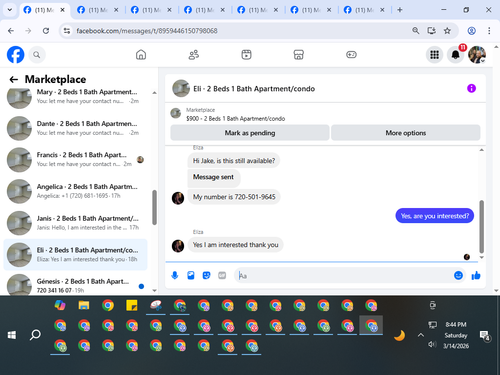
Task: Close the first Facebook browser tab
Action: pos(62,10)
